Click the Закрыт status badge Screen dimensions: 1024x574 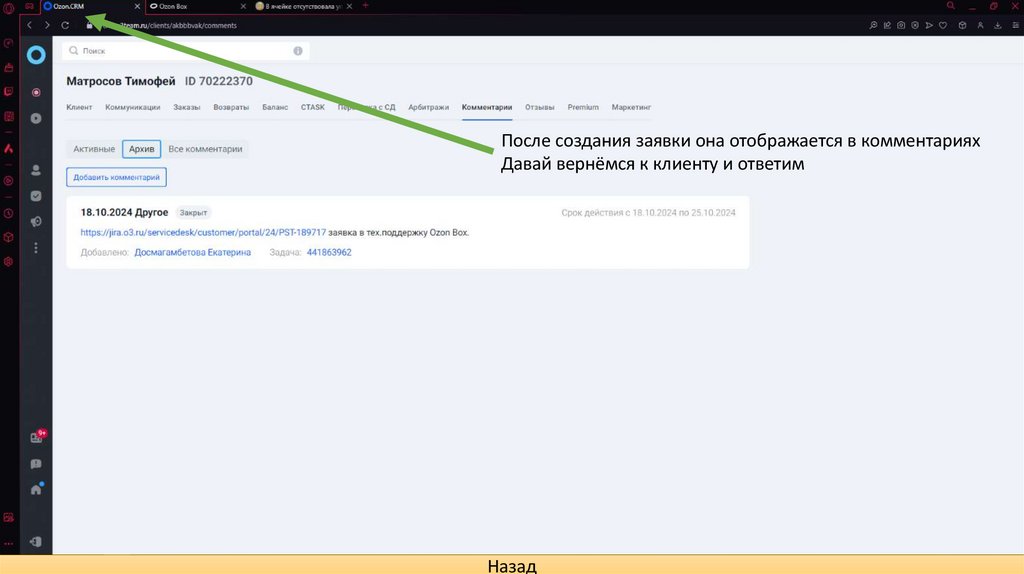click(193, 212)
